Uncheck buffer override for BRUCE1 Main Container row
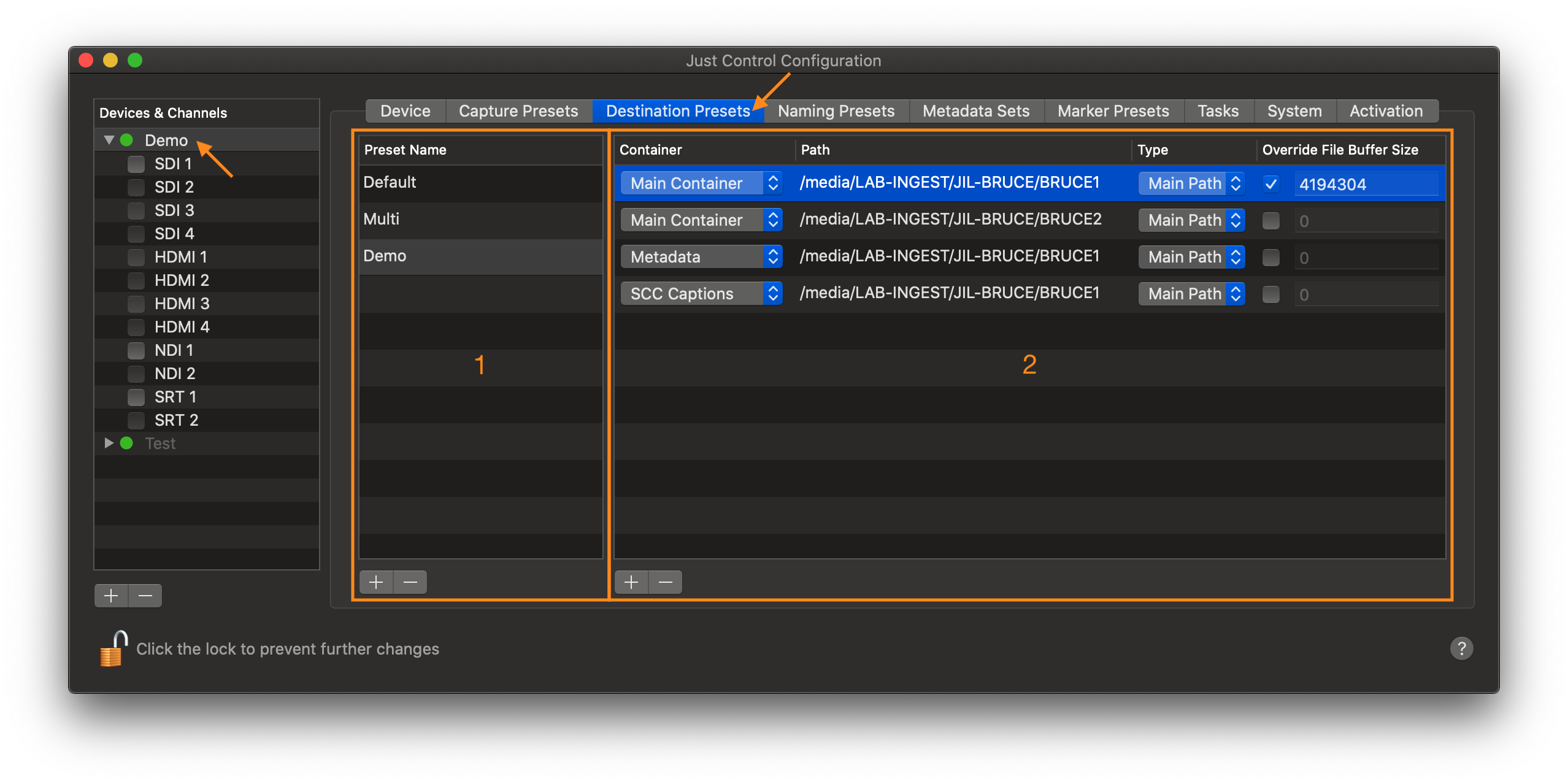The height and width of the screenshot is (784, 1568). point(1271,183)
